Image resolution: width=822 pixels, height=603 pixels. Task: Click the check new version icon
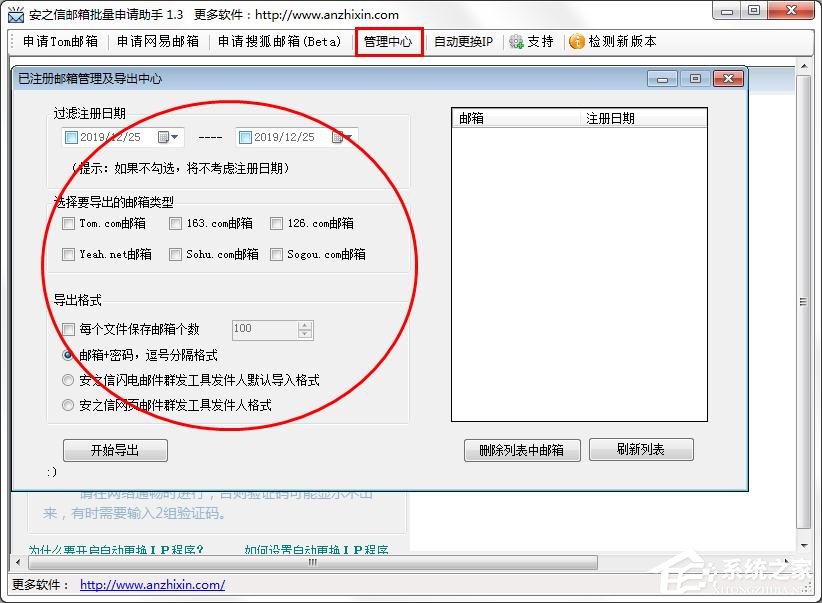click(x=577, y=42)
